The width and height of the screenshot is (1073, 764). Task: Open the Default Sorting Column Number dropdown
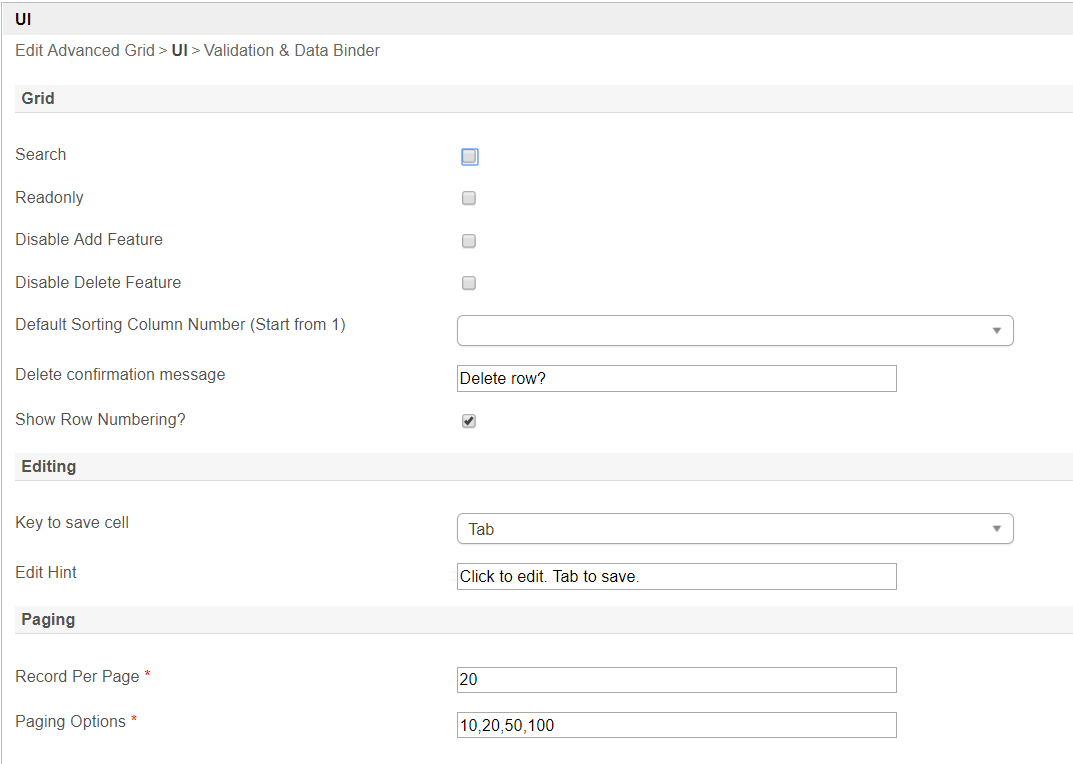[x=735, y=330]
